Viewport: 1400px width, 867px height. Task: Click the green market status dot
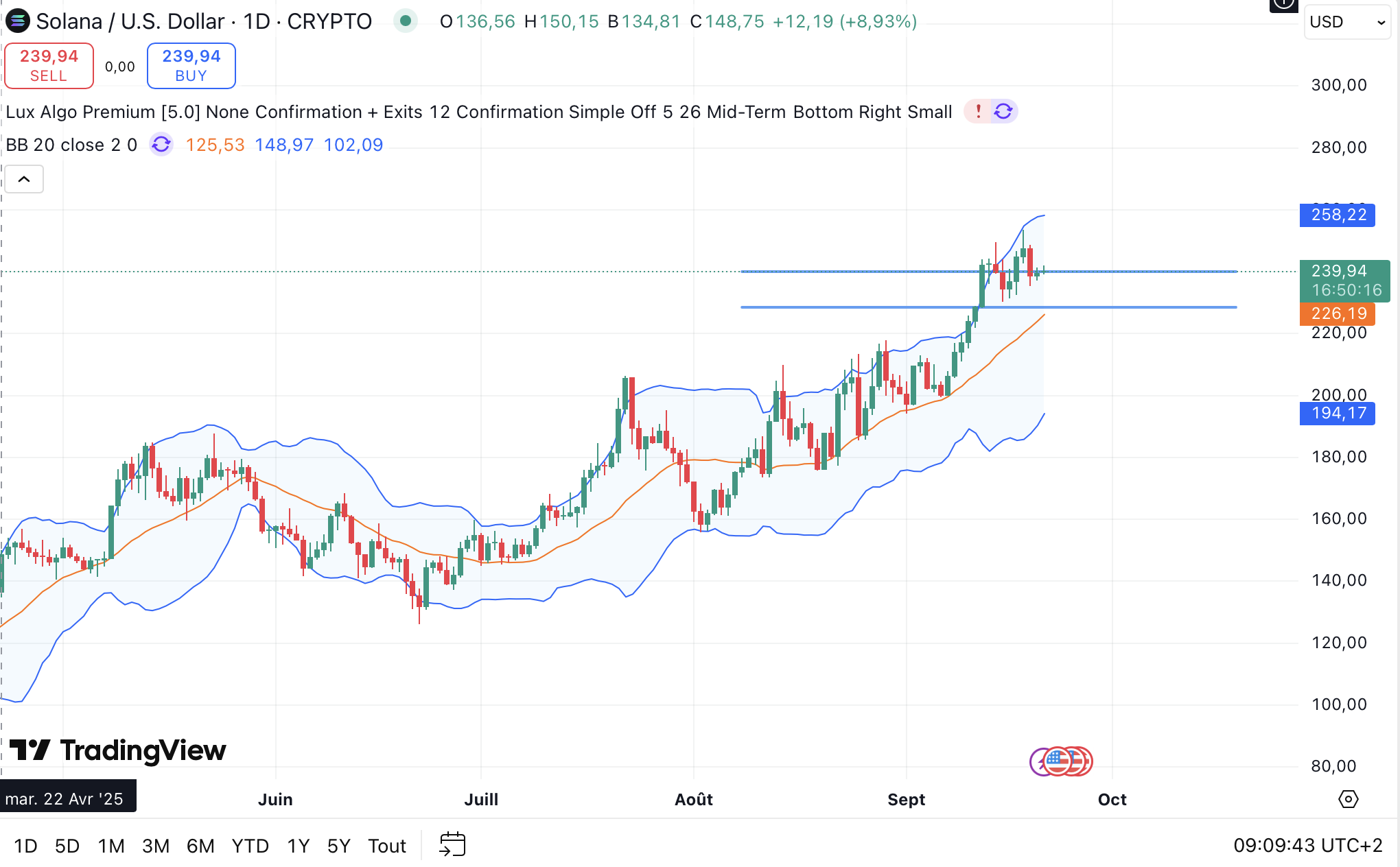point(405,21)
